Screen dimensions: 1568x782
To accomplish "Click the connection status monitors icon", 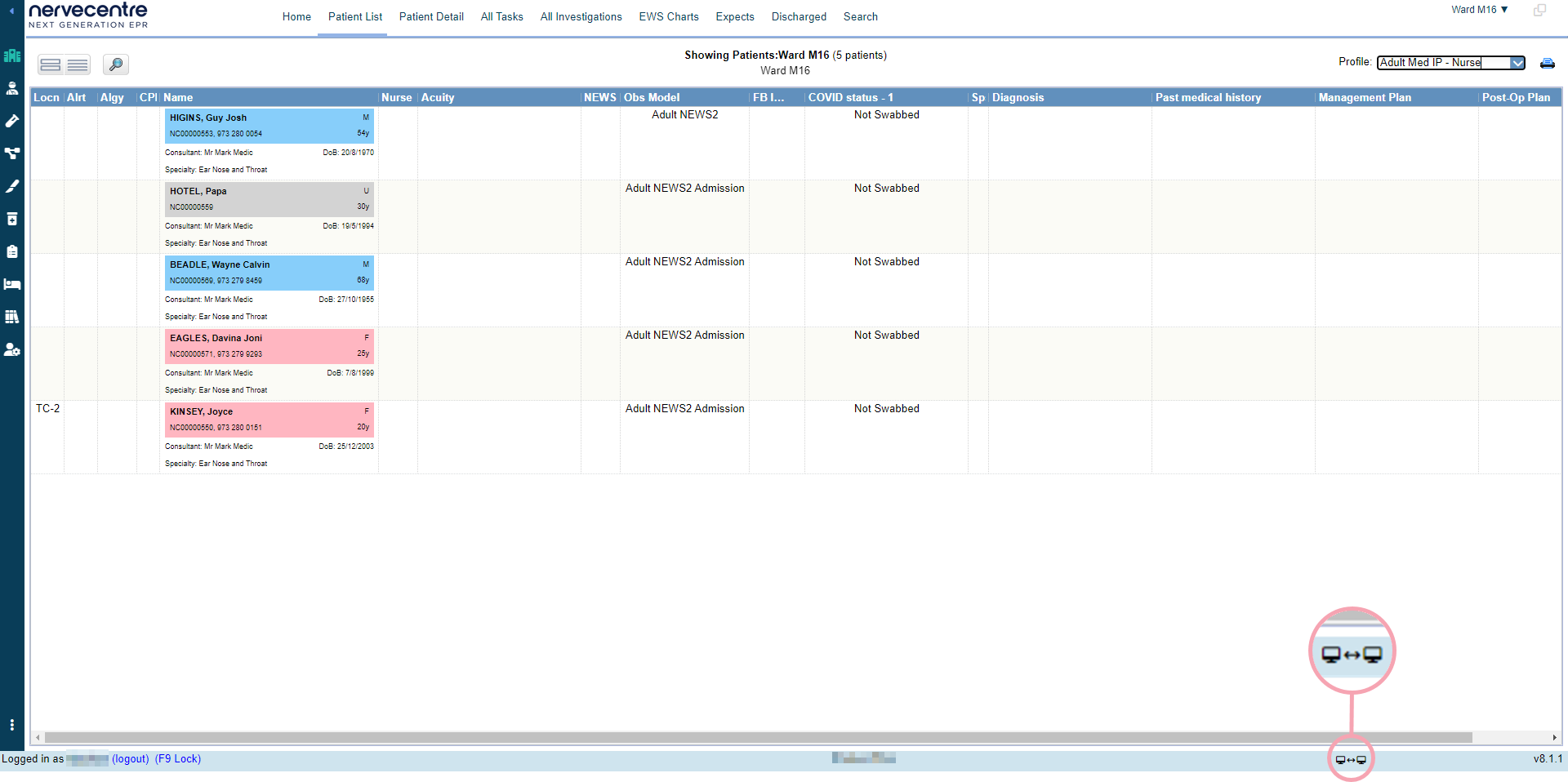I will click(x=1350, y=759).
